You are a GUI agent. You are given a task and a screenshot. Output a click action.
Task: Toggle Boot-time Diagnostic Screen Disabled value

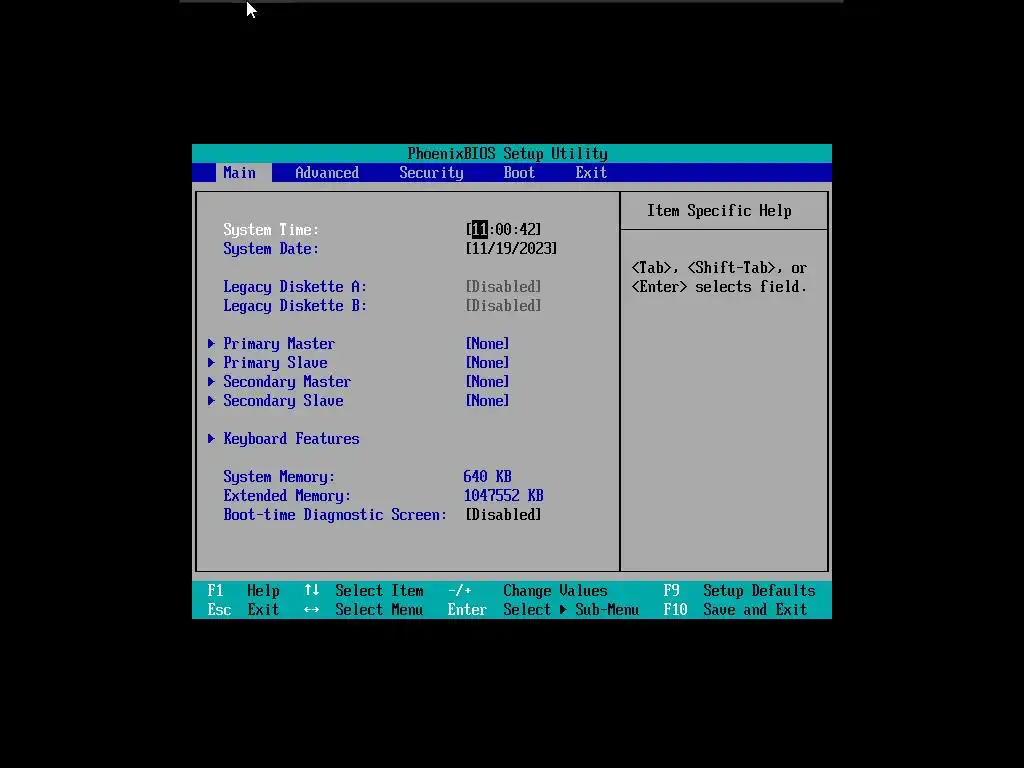tap(503, 514)
